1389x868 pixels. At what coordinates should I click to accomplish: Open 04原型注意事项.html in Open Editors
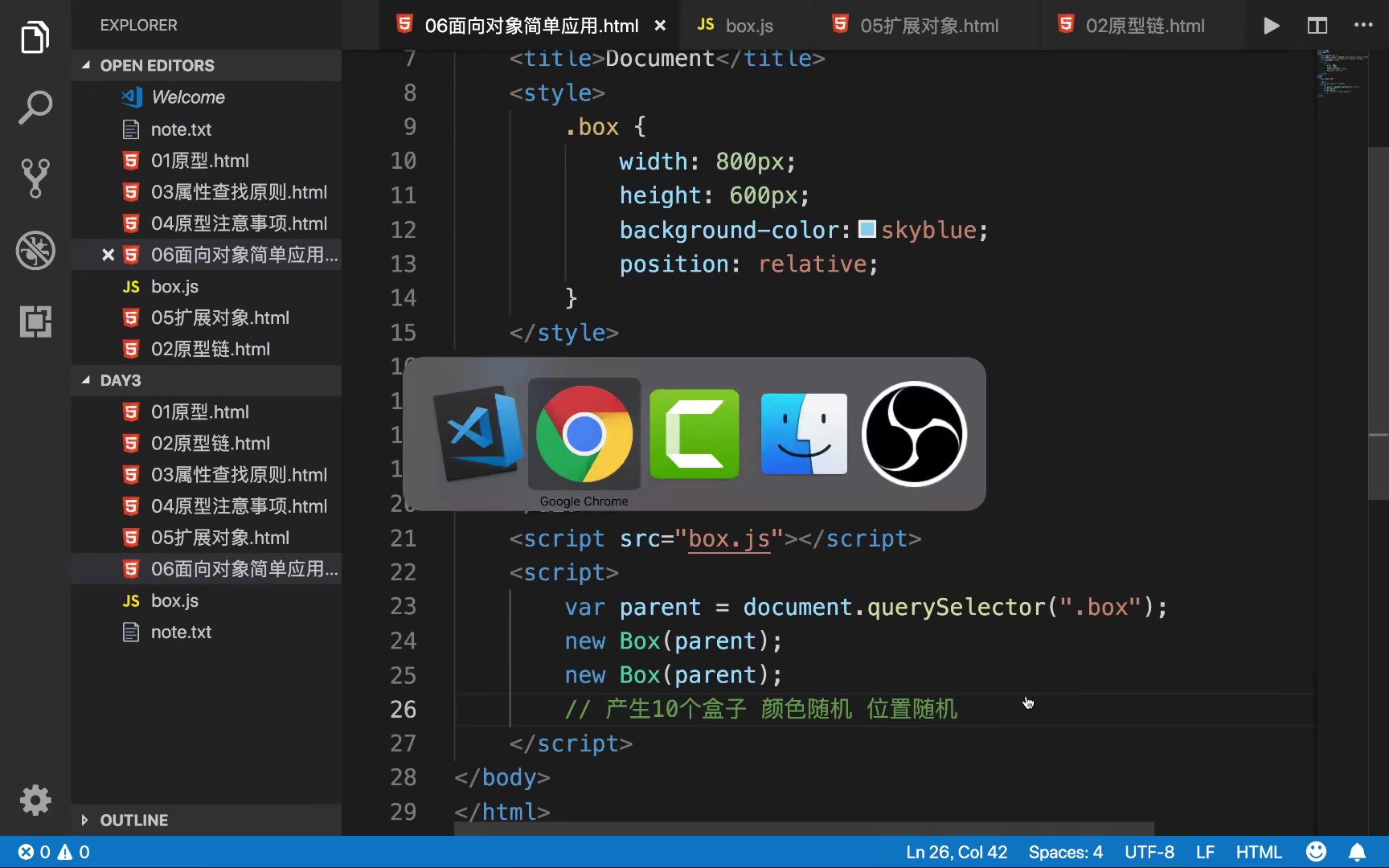click(x=206, y=223)
